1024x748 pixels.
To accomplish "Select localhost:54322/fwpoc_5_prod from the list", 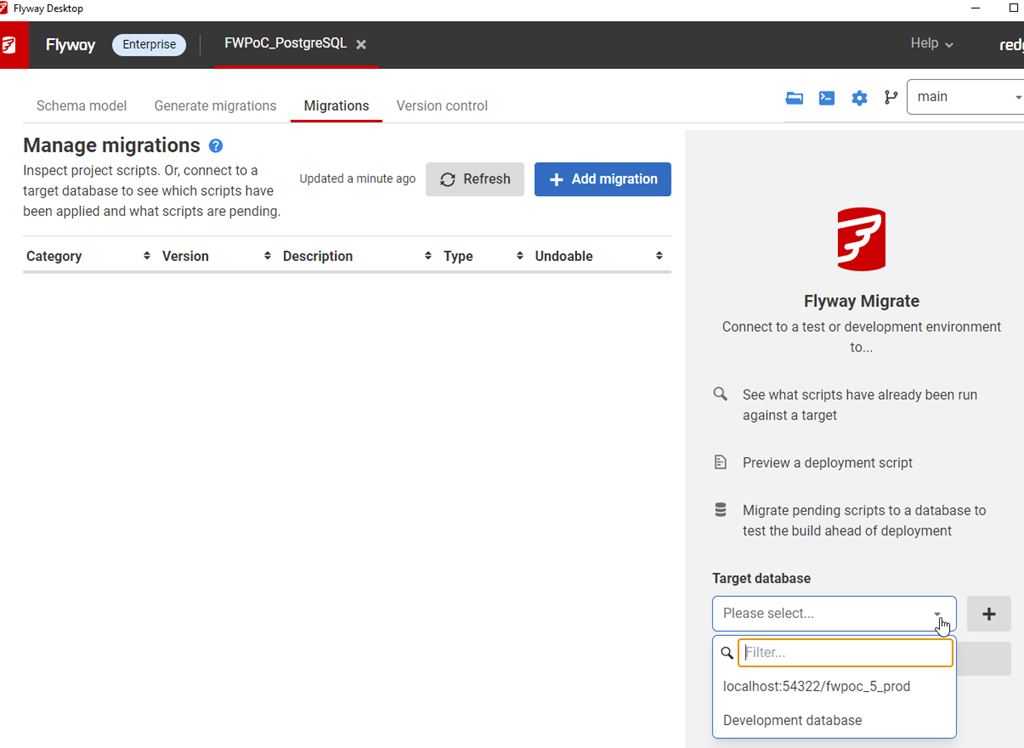I will (x=816, y=687).
